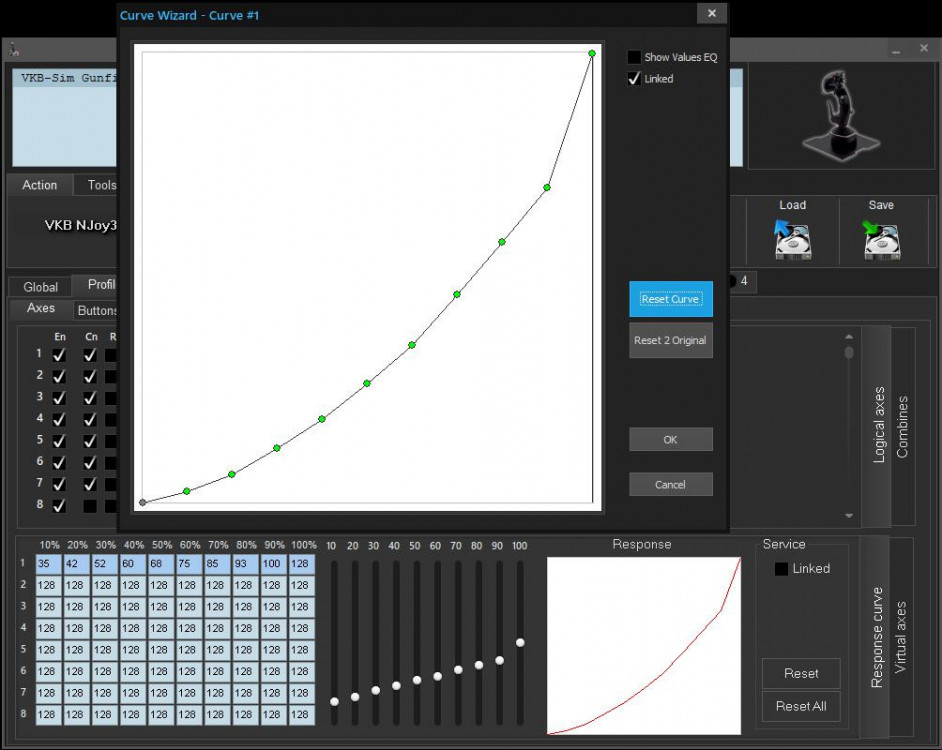Select curve 1 cell with value 68
Image resolution: width=942 pixels, height=750 pixels.
161,564
